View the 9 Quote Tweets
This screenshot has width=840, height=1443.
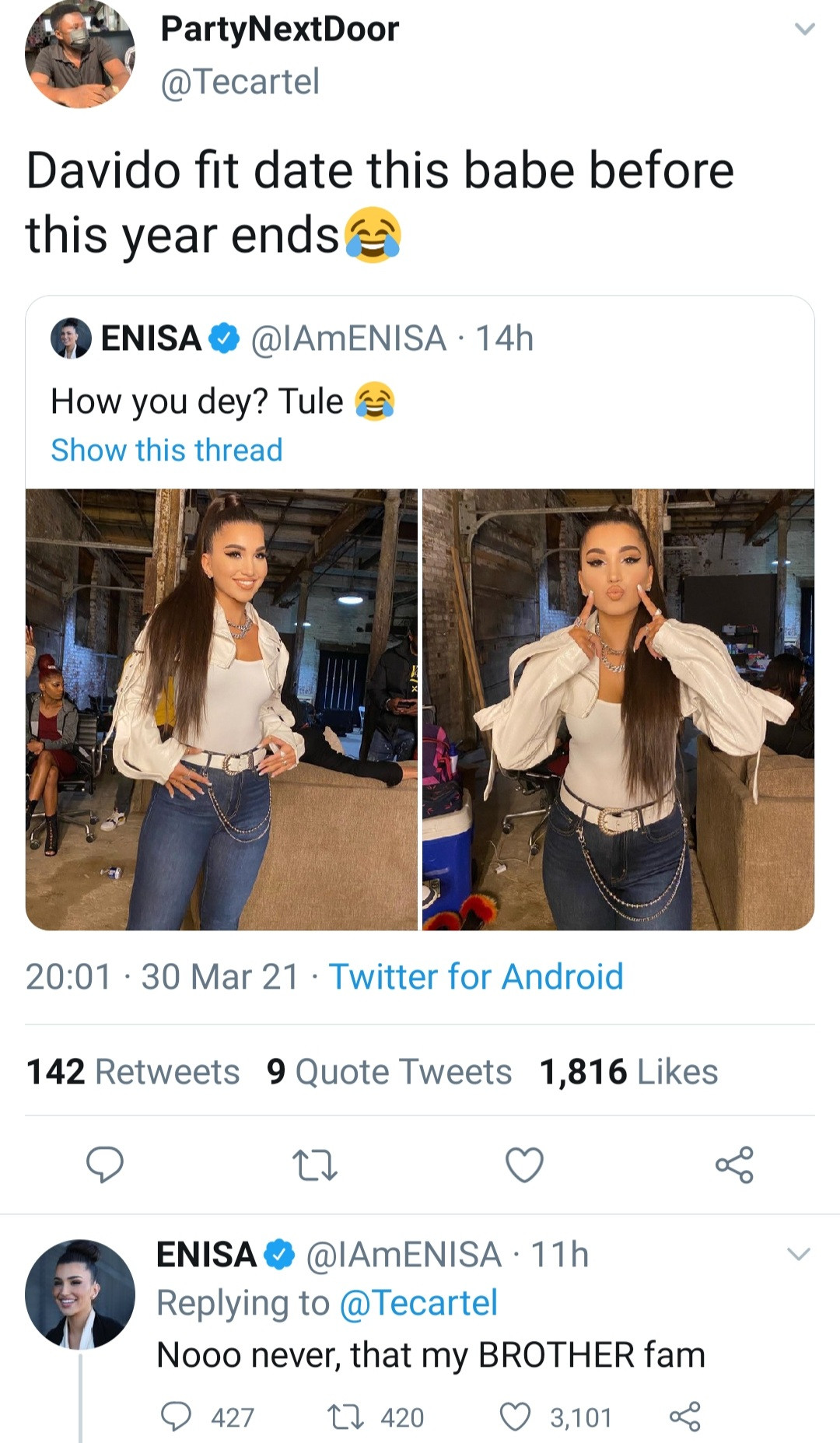point(389,1072)
